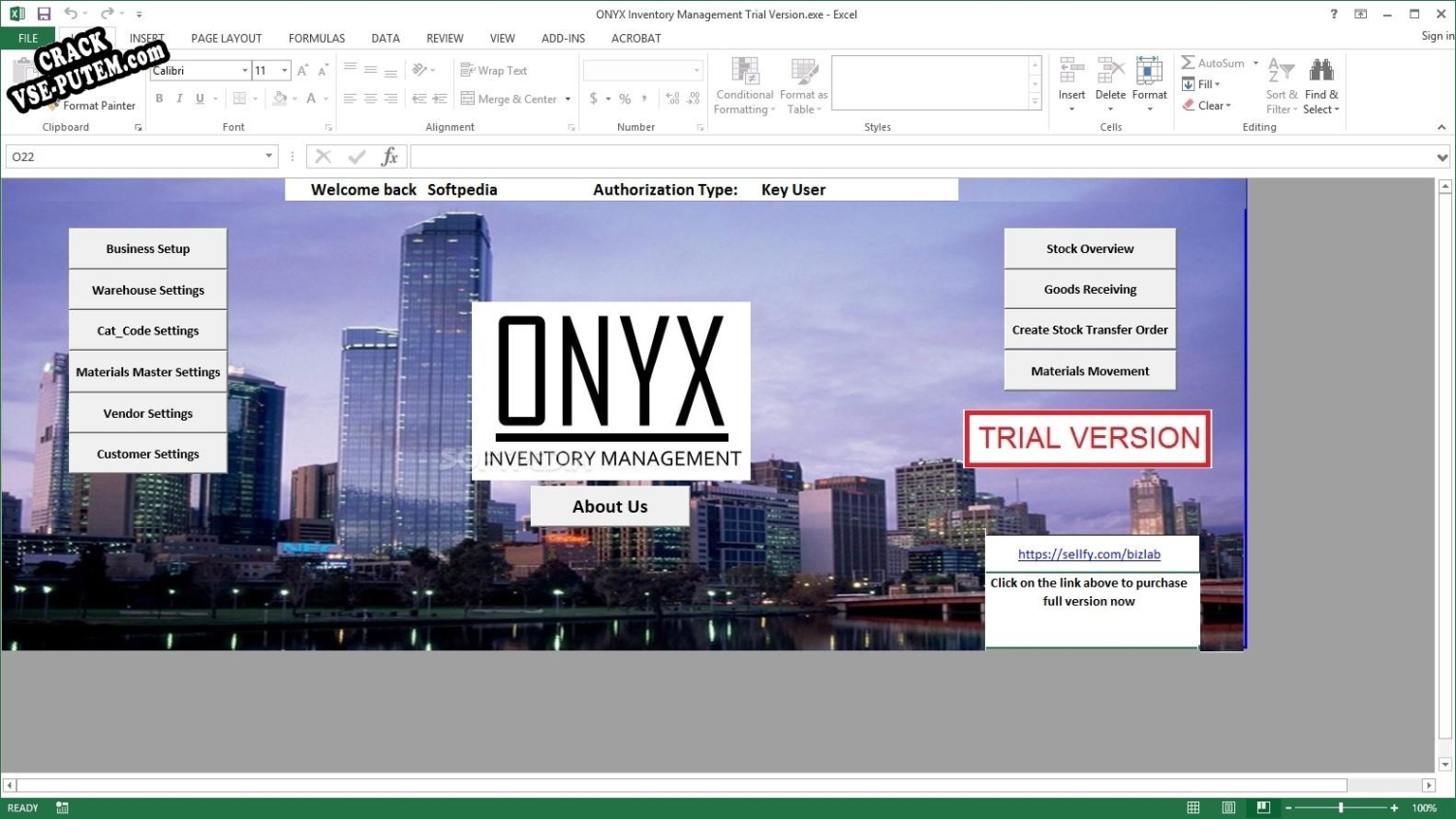1456x819 pixels.
Task: Click the AutoSum sigma icon
Action: (1188, 63)
